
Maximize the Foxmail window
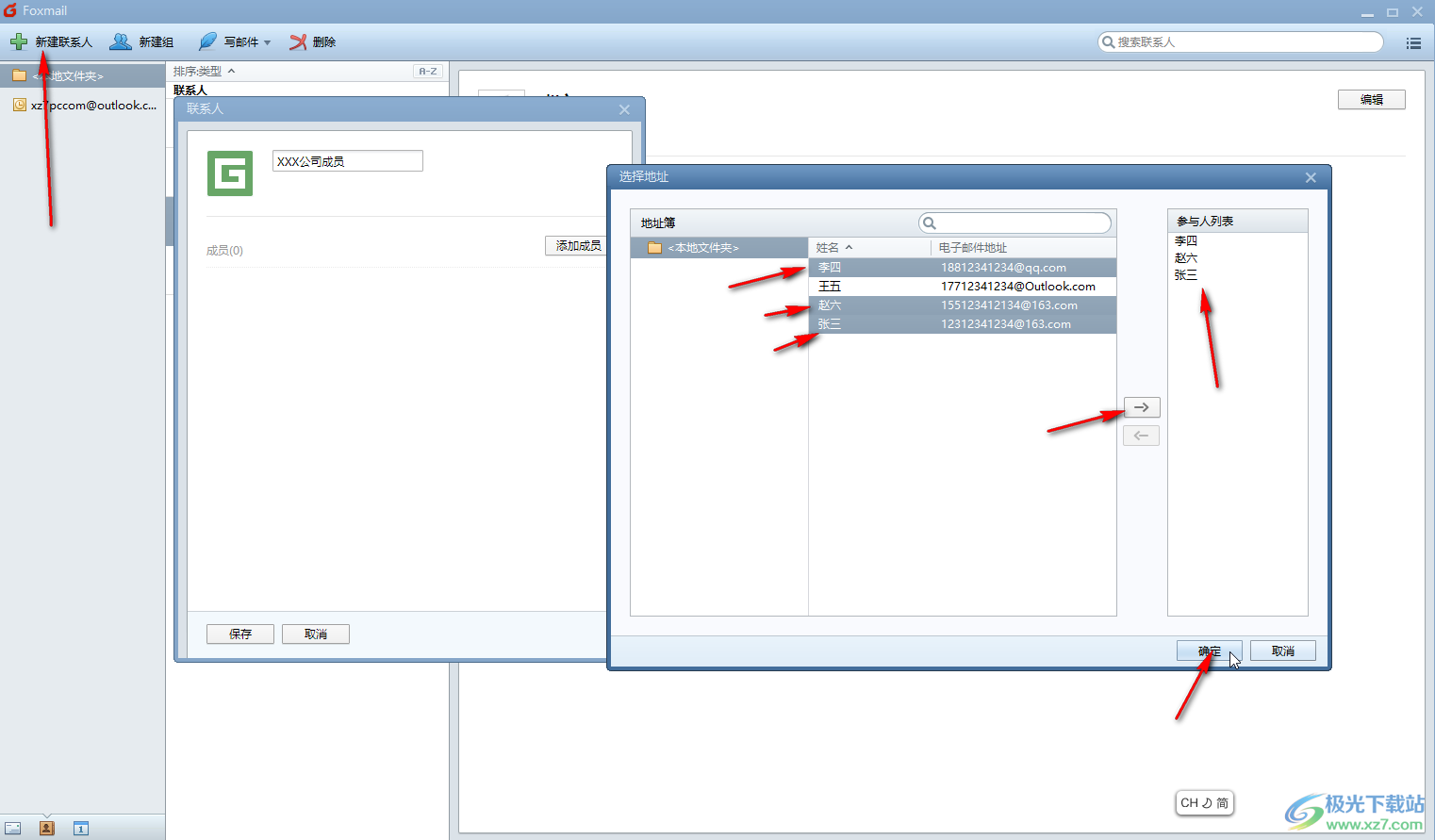1393,12
